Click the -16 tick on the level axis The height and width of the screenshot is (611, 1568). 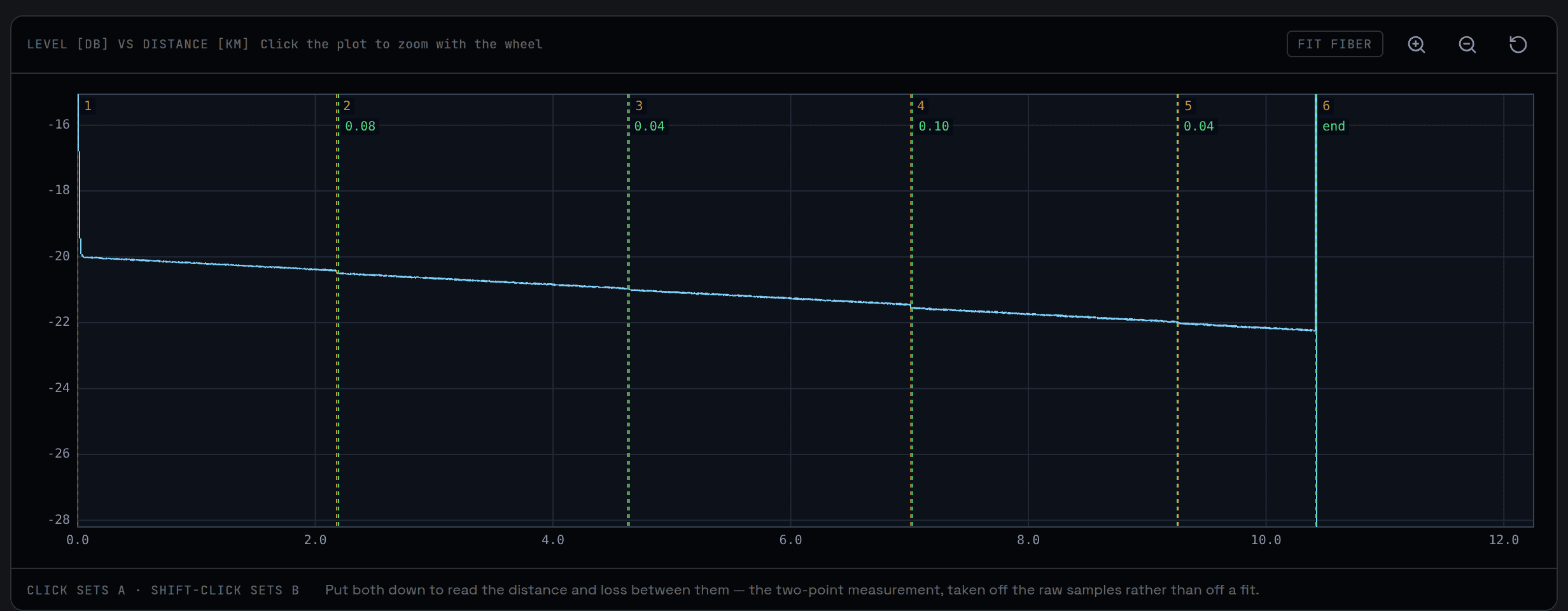click(59, 124)
